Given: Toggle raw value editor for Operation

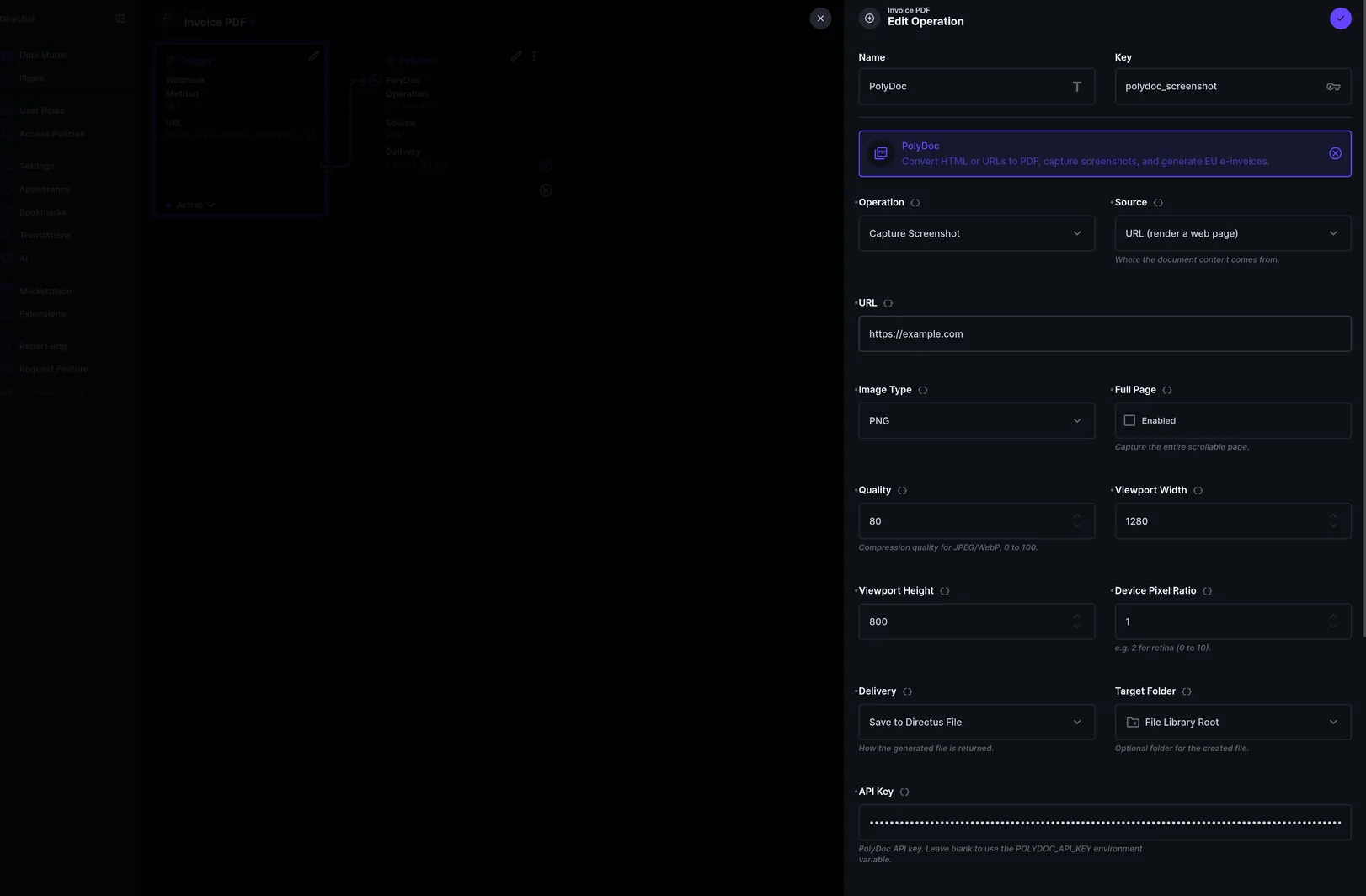Looking at the screenshot, I should pos(915,203).
